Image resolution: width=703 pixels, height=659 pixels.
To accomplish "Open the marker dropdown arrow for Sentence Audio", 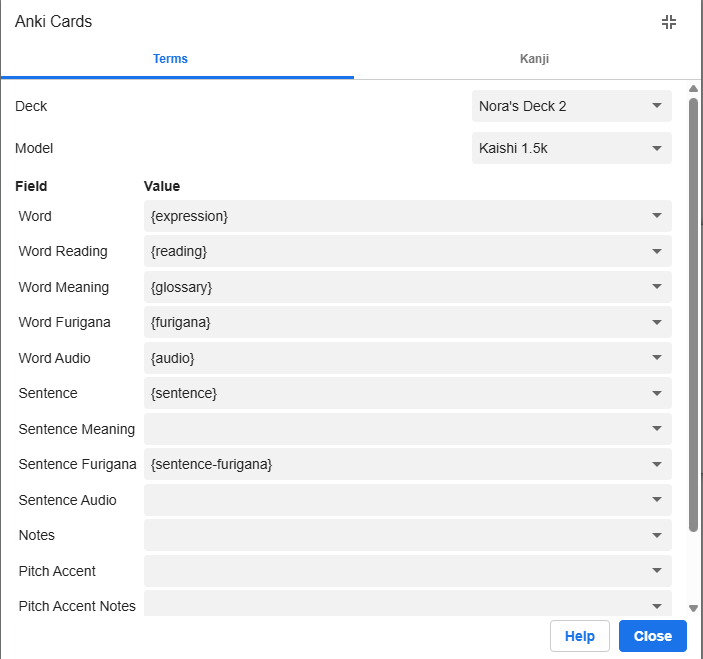I will pyautogui.click(x=657, y=500).
